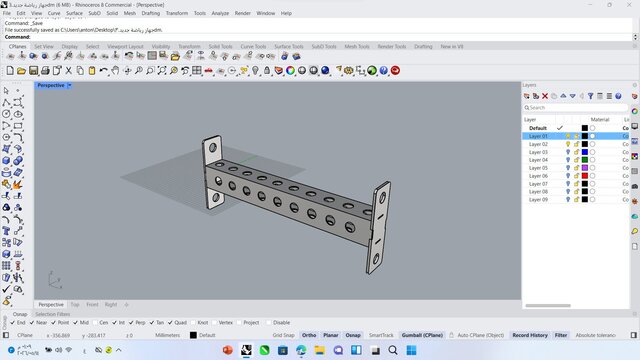Delete layer with red X icon

pos(545,96)
